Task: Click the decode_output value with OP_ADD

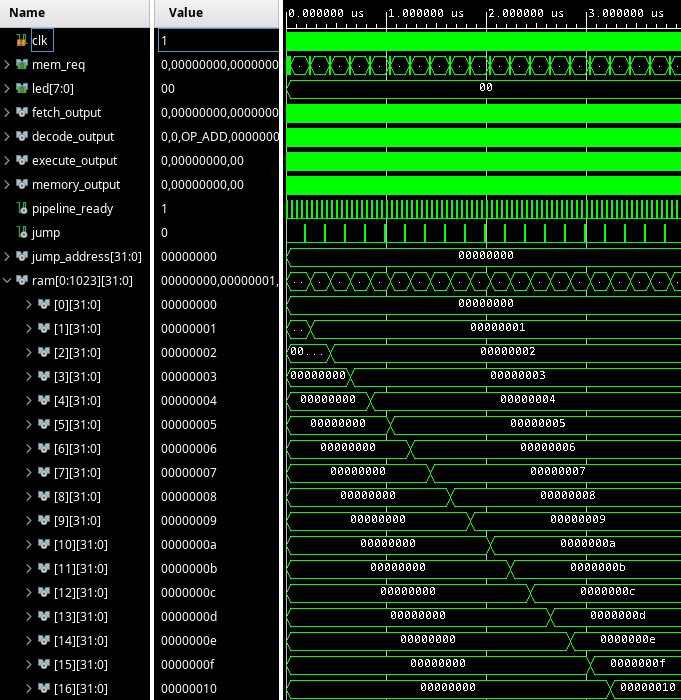Action: (x=219, y=137)
